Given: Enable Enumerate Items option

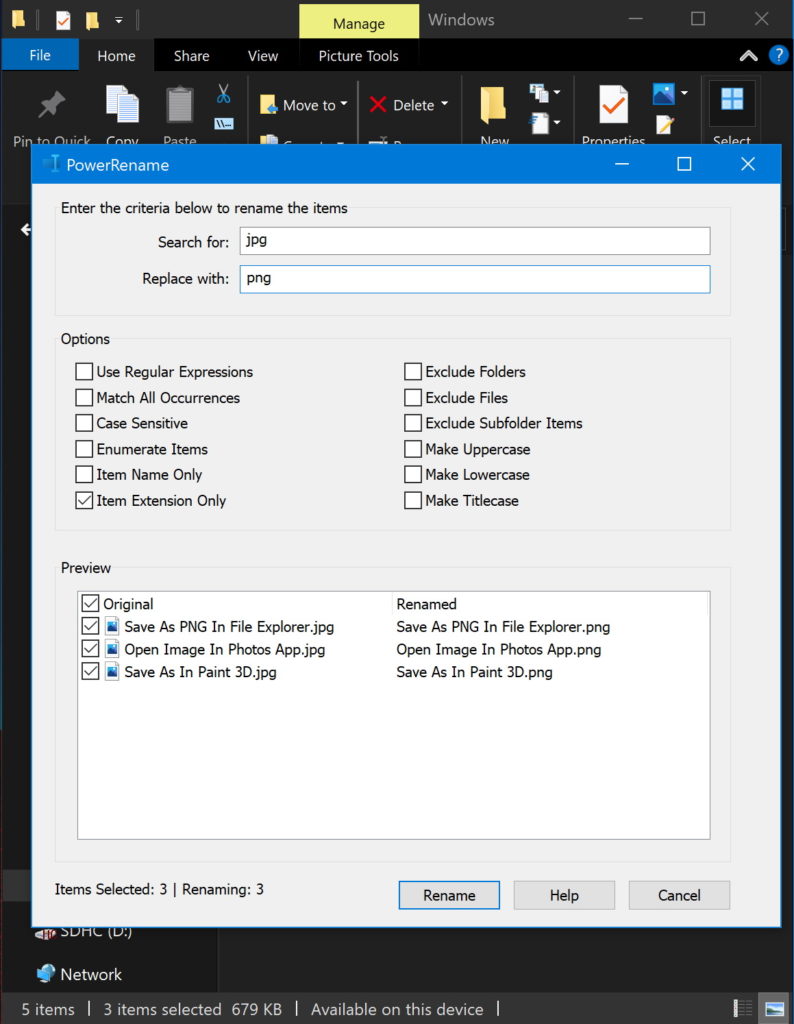Looking at the screenshot, I should pyautogui.click(x=84, y=449).
